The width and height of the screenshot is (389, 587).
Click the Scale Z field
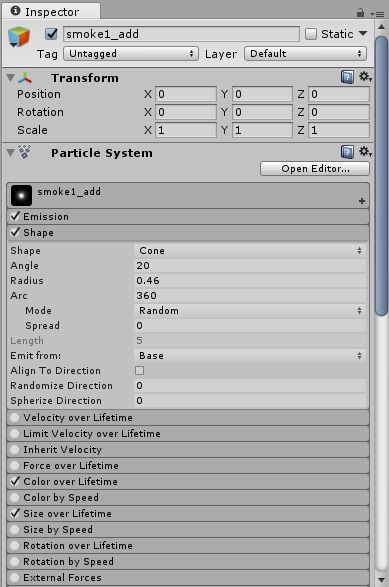(339, 130)
